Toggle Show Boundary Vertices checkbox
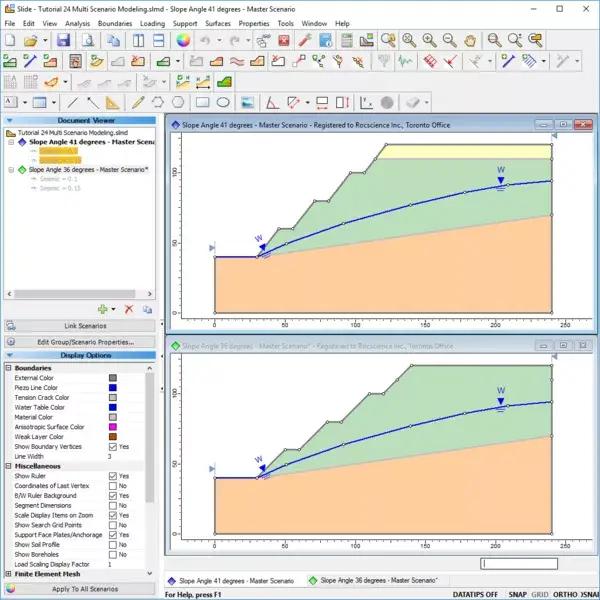 click(113, 447)
